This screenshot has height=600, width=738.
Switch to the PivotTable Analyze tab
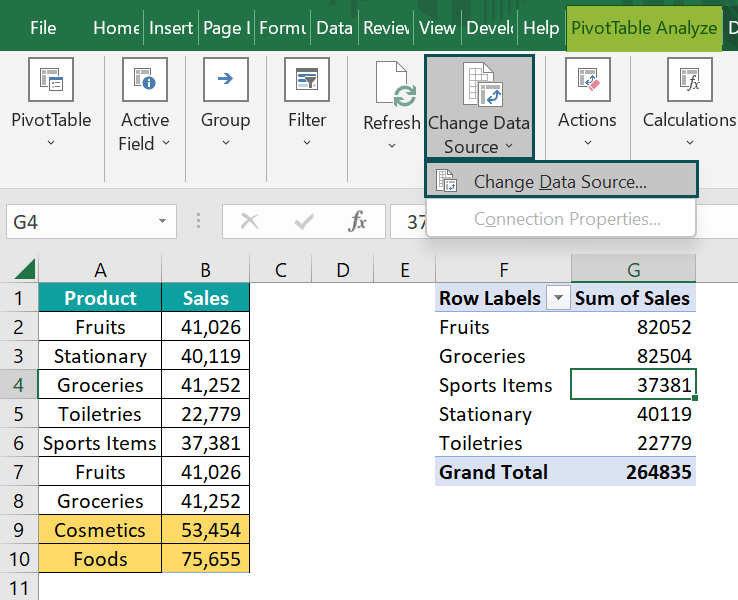(644, 28)
